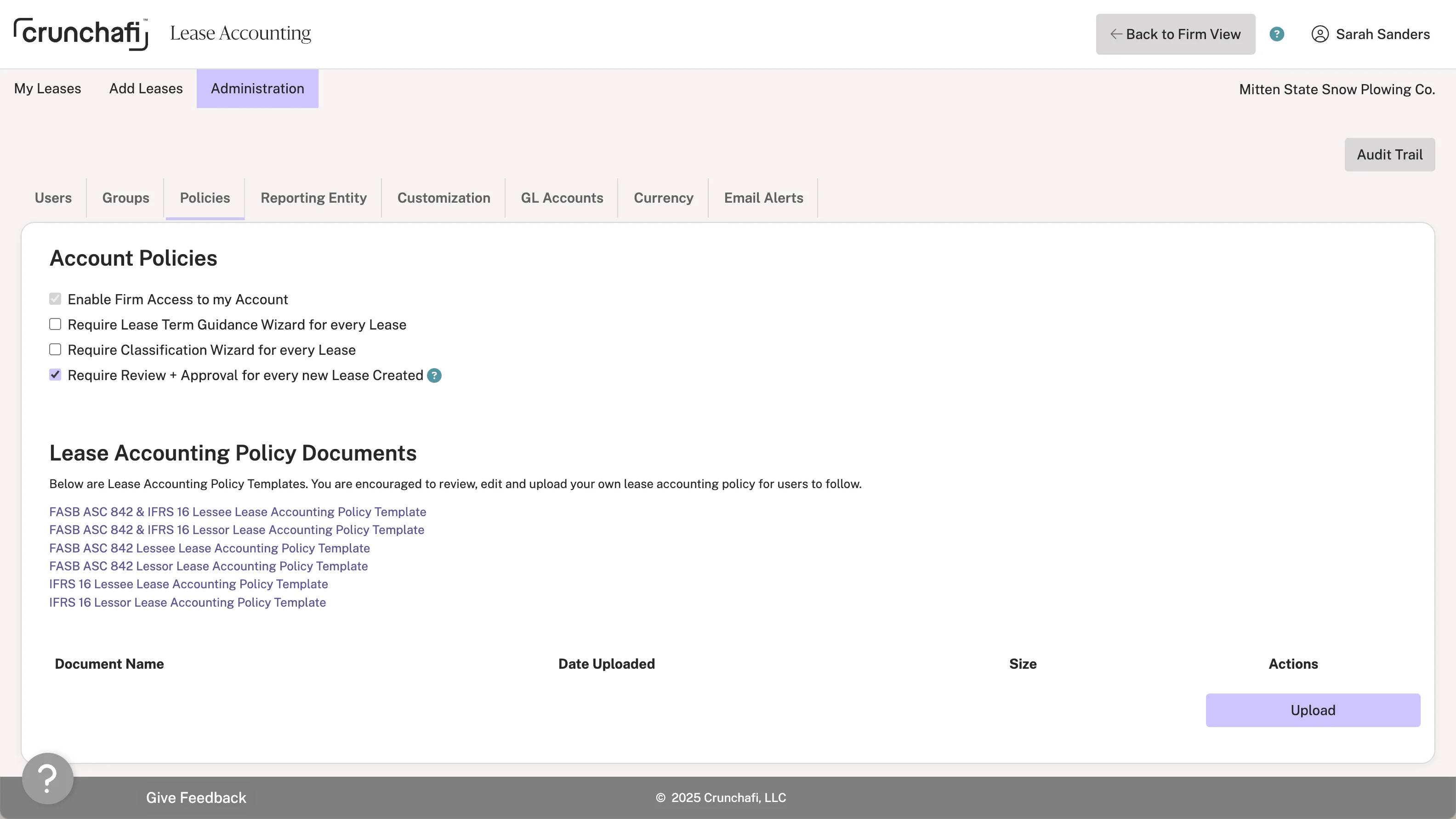The image size is (1456, 819).
Task: Click Give Feedback in the footer
Action: 196,797
